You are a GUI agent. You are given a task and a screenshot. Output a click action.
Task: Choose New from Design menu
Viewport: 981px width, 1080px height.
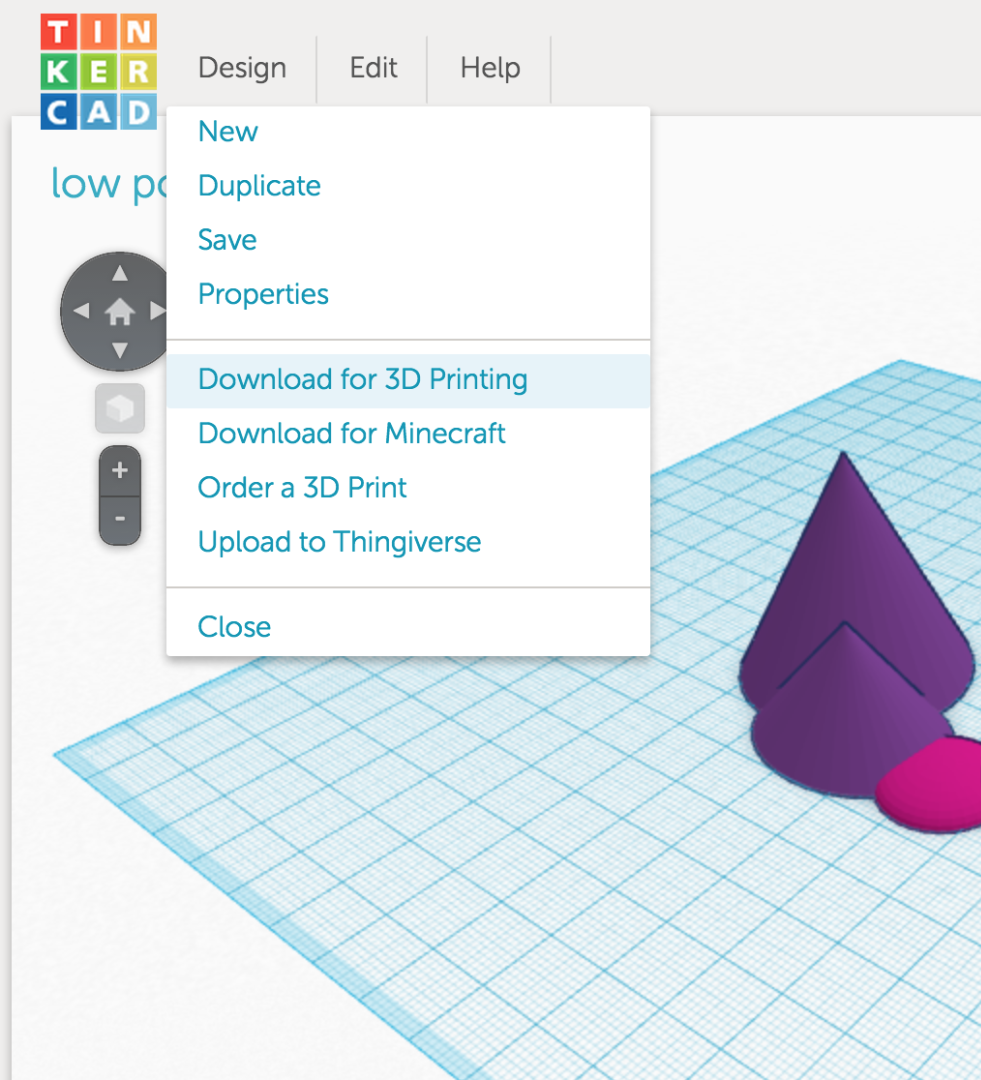click(408, 131)
